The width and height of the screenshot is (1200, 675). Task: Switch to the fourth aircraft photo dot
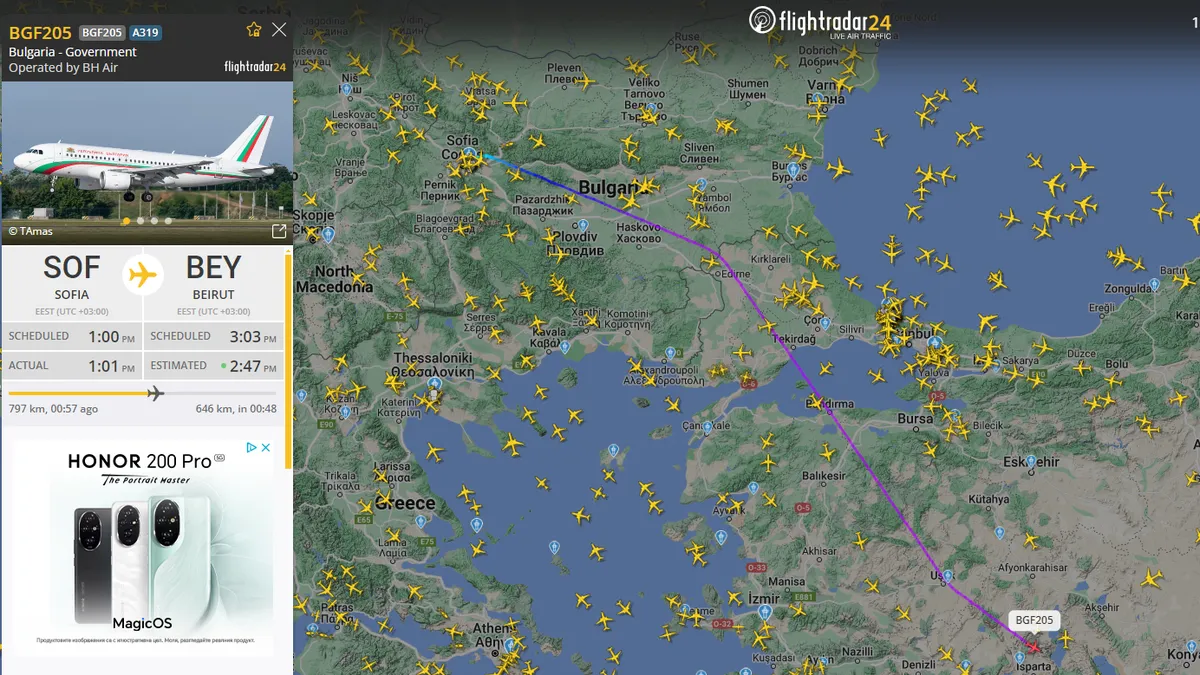pos(168,221)
